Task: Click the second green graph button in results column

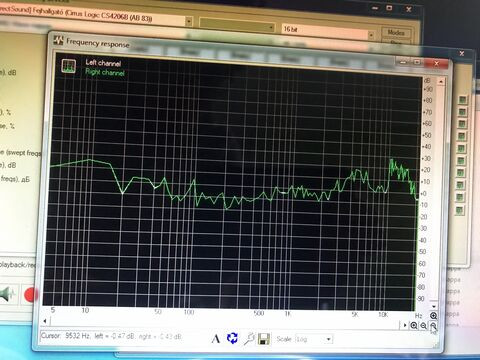Action: coord(462,112)
